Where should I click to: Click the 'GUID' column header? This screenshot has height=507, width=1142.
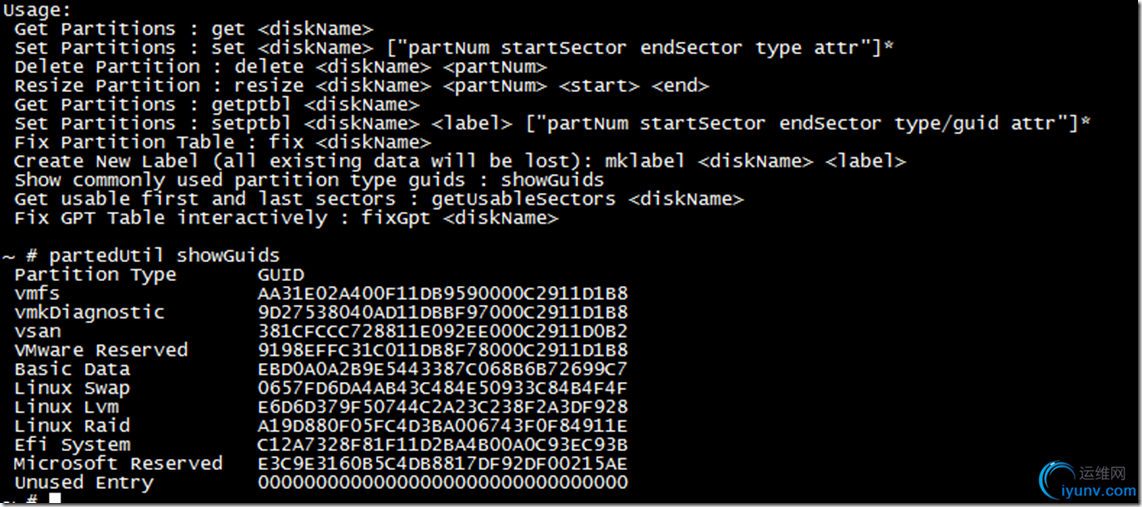pyautogui.click(x=281, y=274)
